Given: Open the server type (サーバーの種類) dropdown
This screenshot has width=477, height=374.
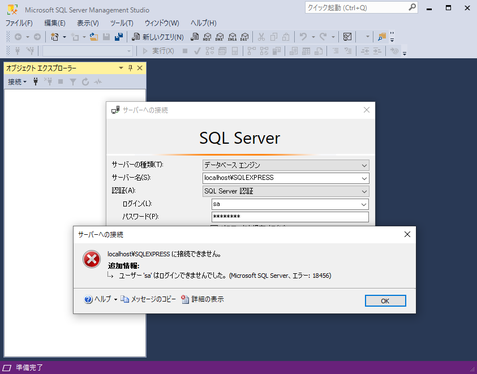Looking at the screenshot, I should click(364, 165).
